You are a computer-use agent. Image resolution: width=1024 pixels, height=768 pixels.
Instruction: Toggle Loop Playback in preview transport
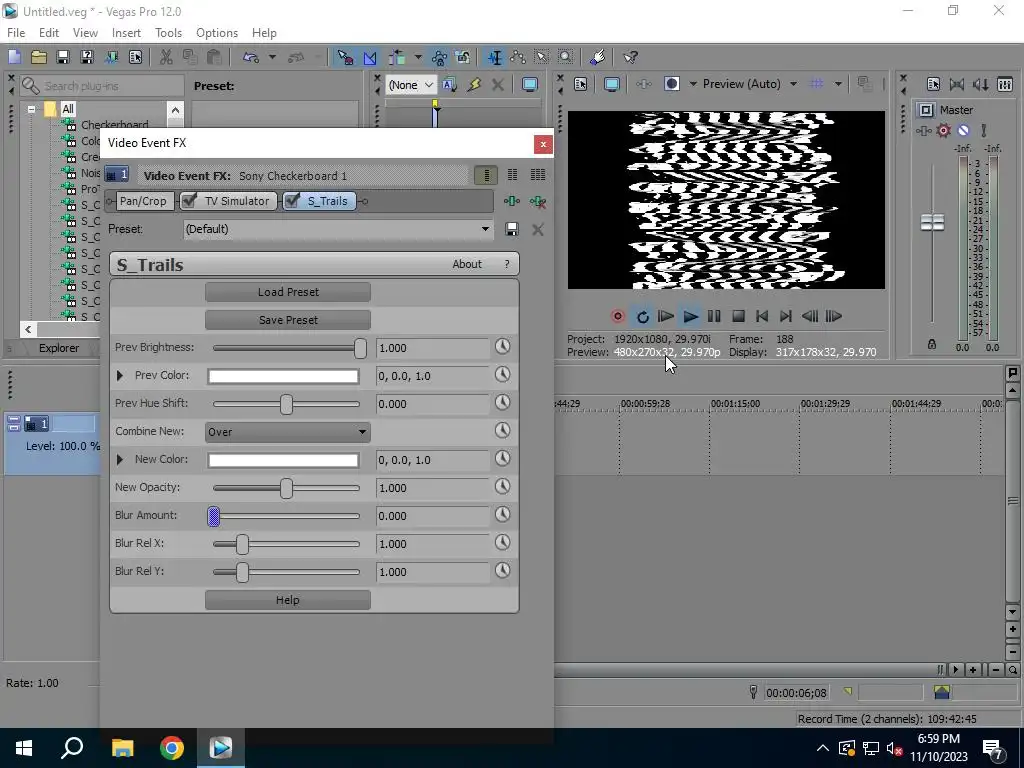pos(643,317)
